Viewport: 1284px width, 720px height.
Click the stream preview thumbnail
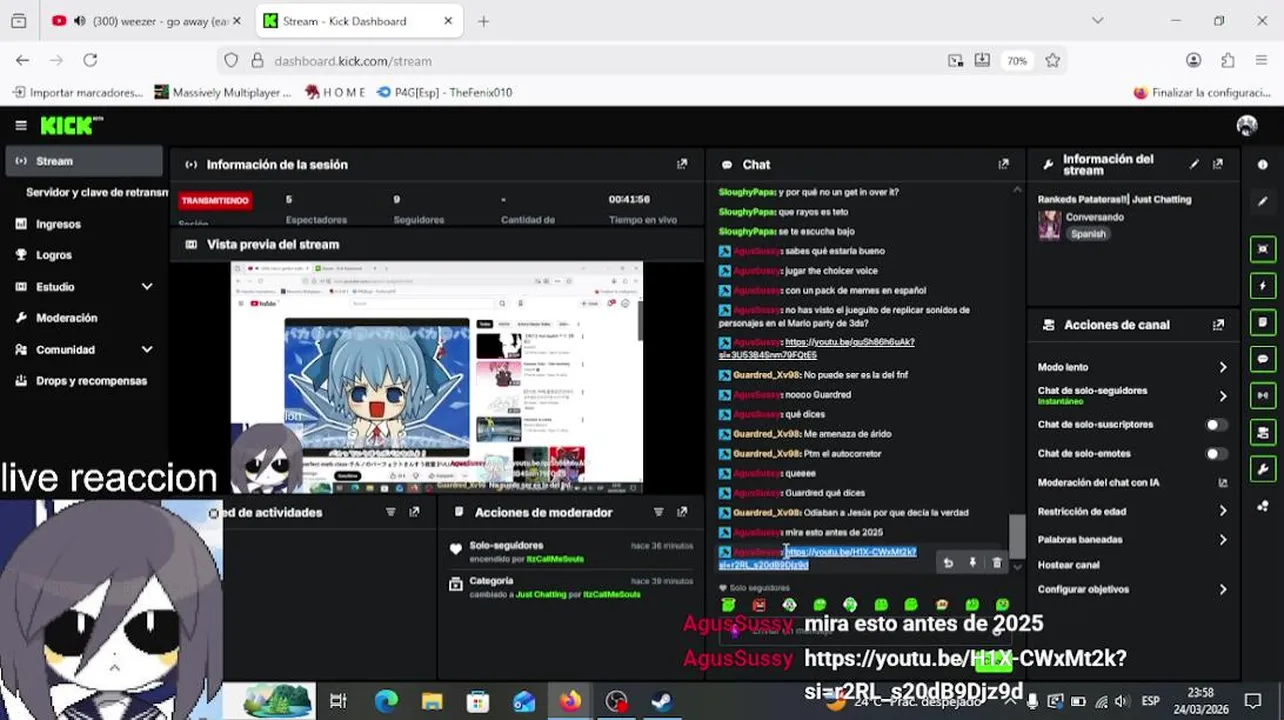[x=437, y=377]
